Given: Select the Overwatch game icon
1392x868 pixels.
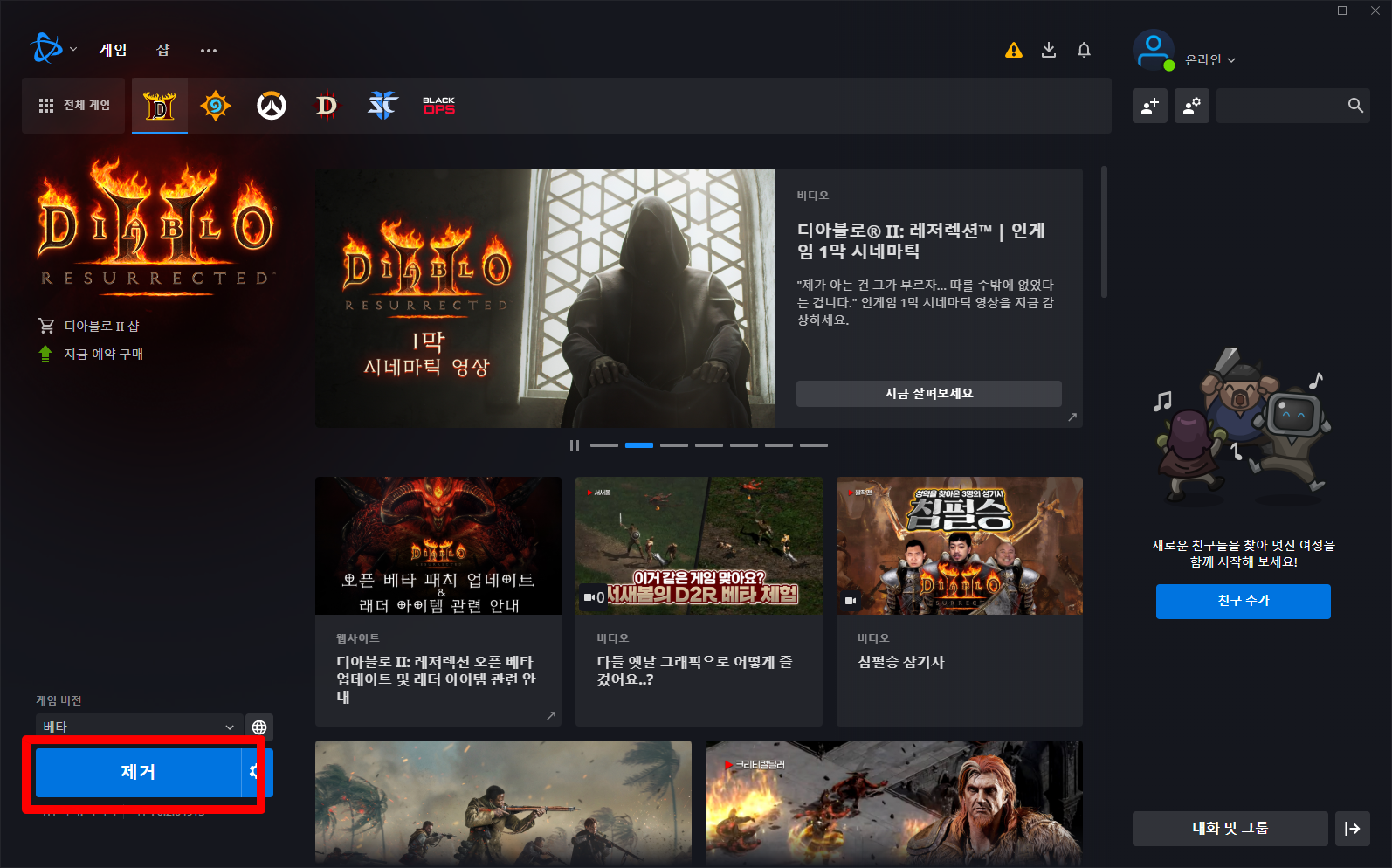Looking at the screenshot, I should coord(272,106).
